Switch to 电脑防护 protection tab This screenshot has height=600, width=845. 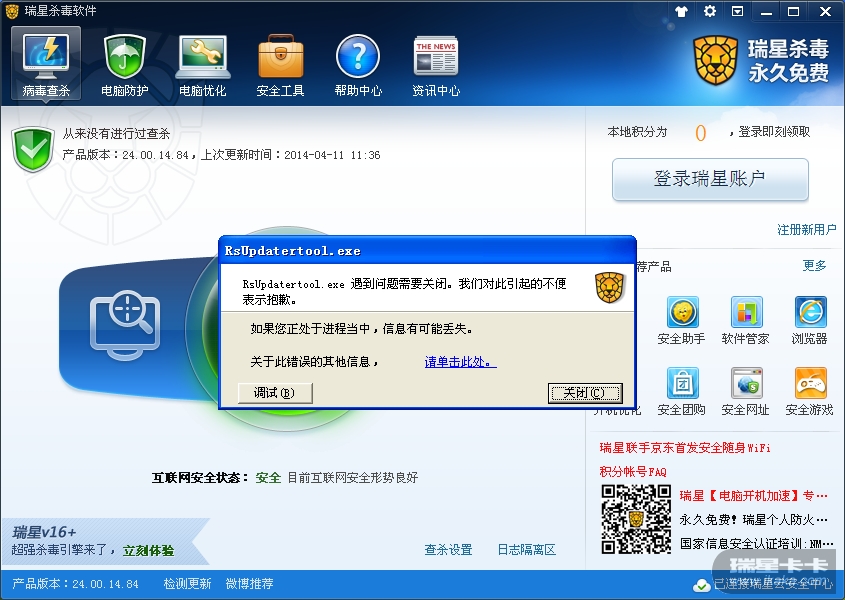[x=124, y=64]
